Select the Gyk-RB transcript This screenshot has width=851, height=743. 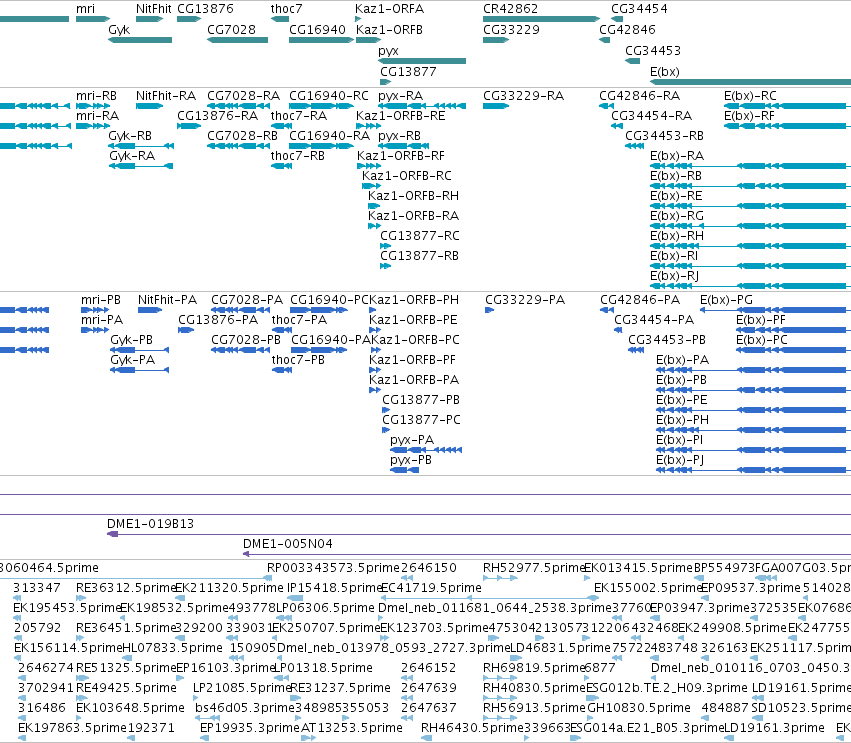click(x=141, y=146)
